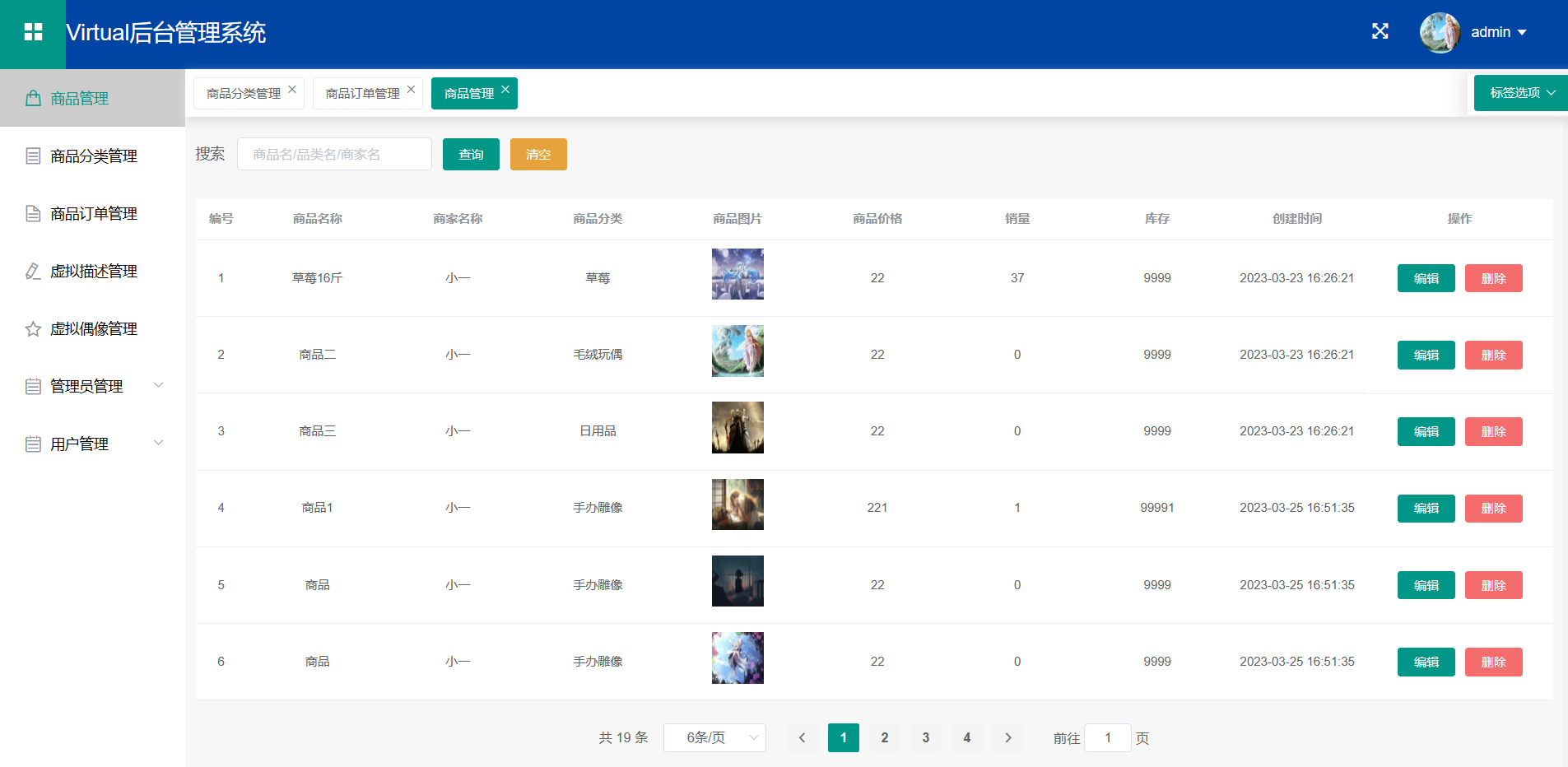Delete the 商品三 row

[1493, 431]
